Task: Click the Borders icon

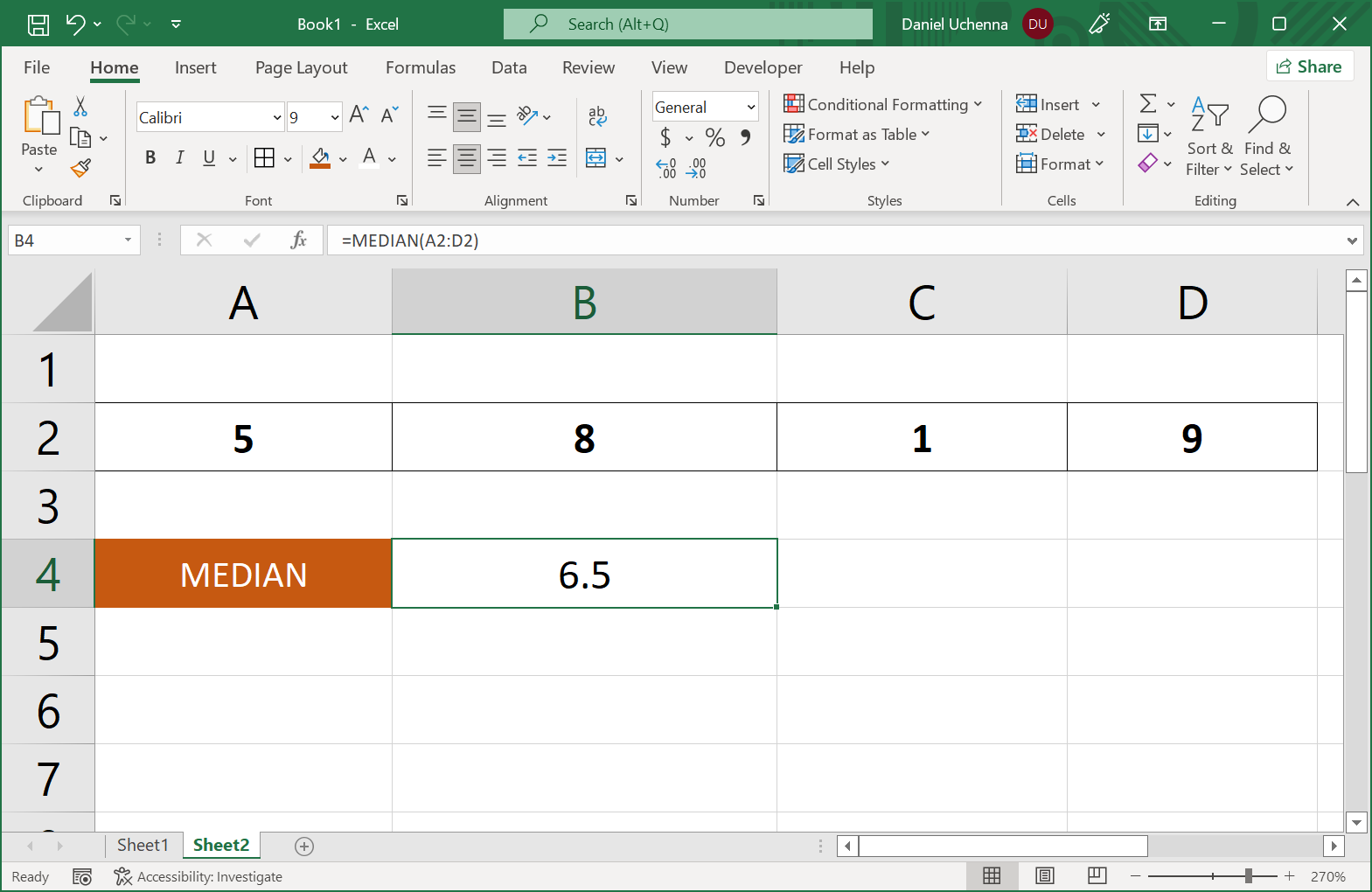Action: [x=264, y=157]
